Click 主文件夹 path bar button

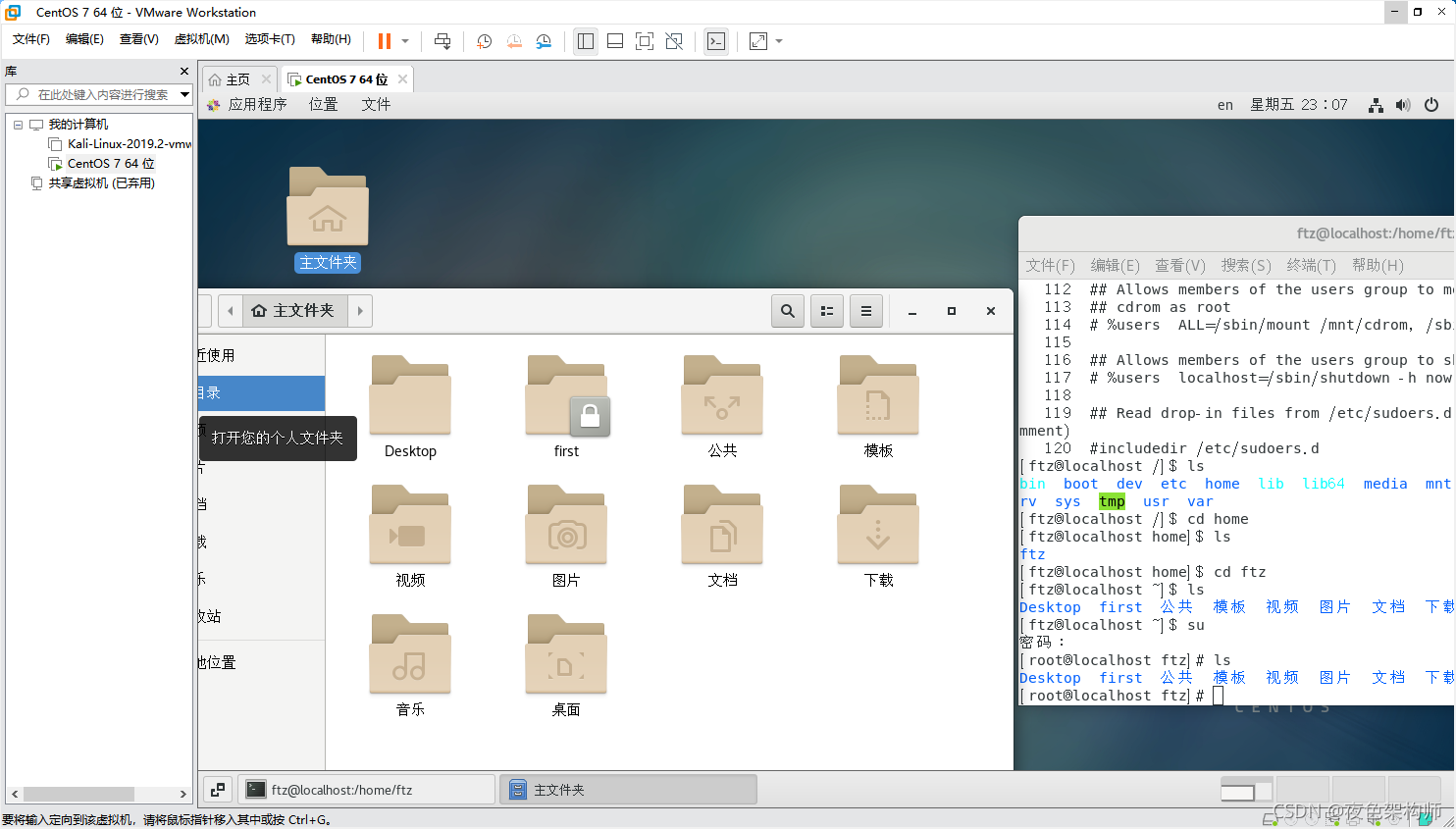[294, 311]
